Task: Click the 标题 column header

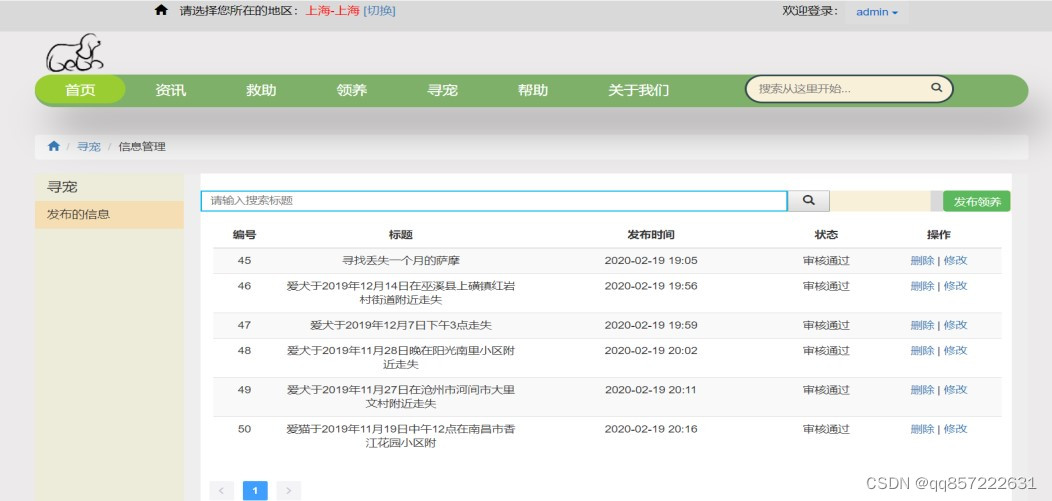Action: 401,235
